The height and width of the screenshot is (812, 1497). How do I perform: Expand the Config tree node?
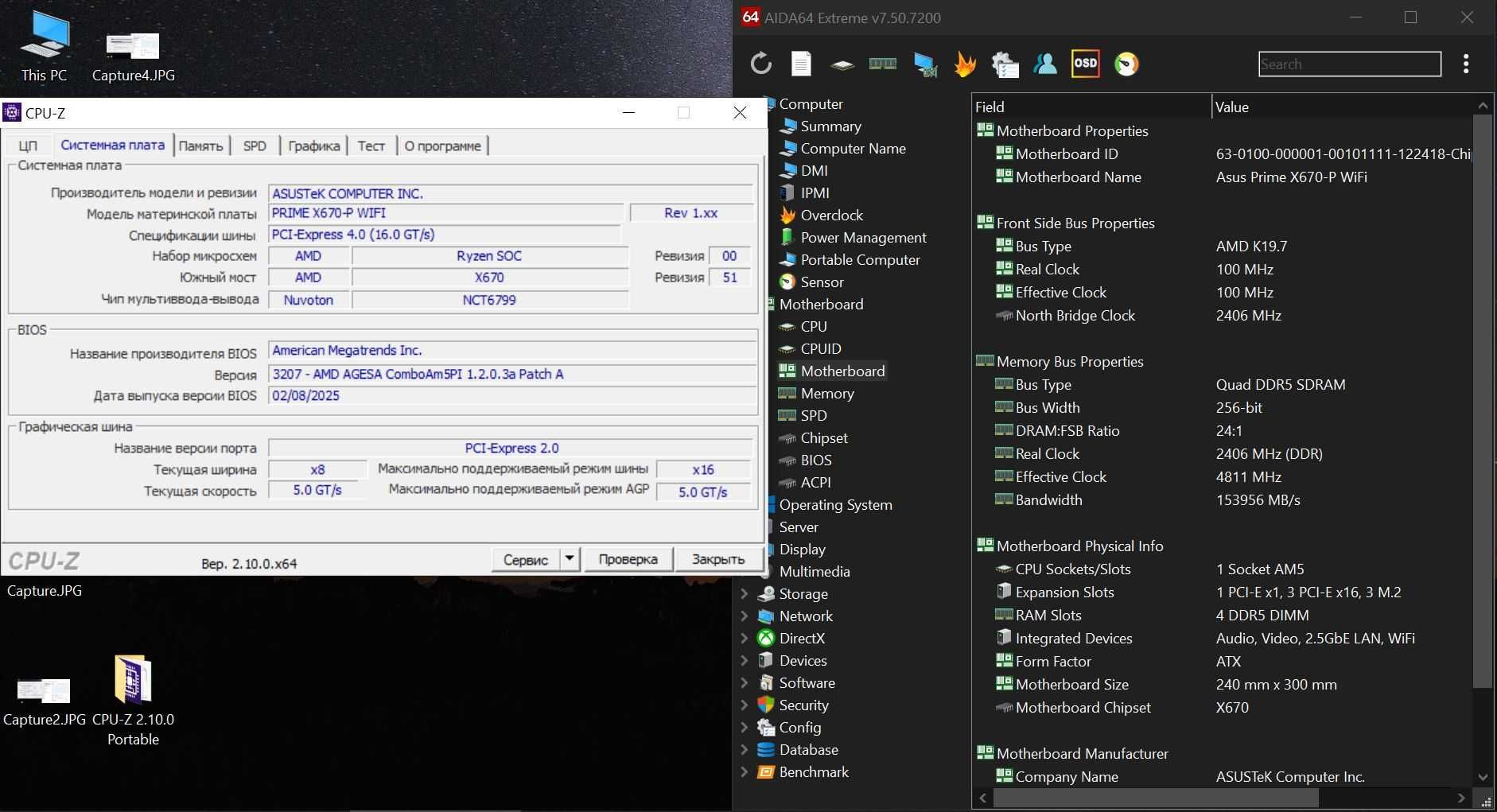pos(745,728)
